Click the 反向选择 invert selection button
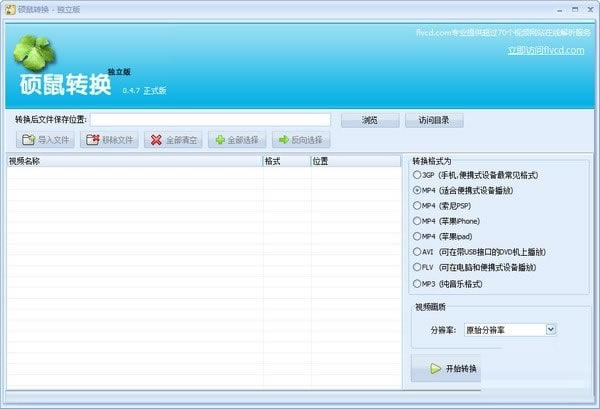 [301, 140]
